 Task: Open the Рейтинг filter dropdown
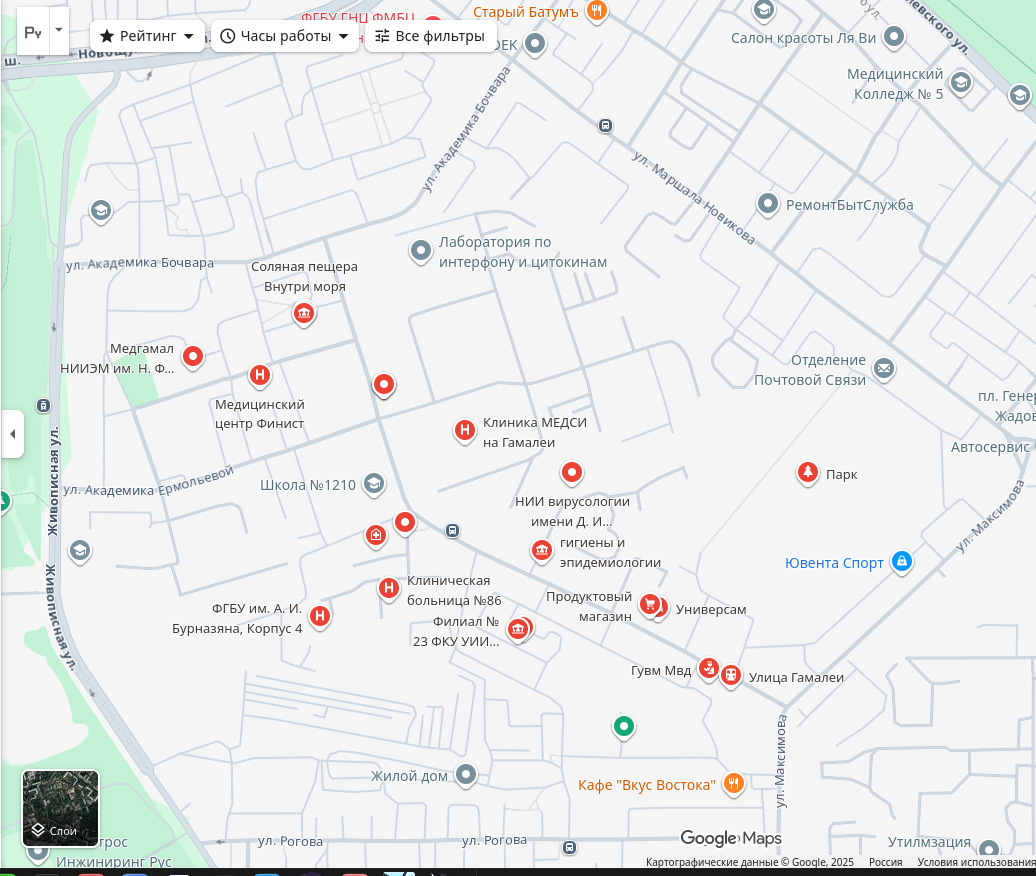coord(147,36)
